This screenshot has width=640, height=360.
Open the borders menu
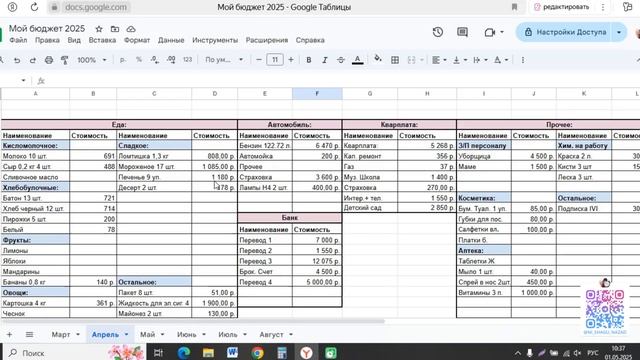click(x=395, y=60)
